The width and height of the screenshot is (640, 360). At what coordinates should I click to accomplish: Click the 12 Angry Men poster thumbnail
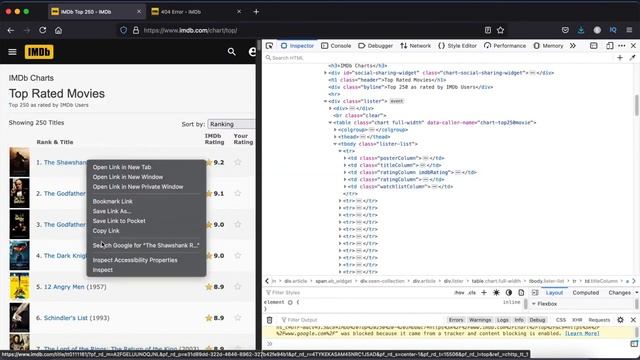click(19, 287)
